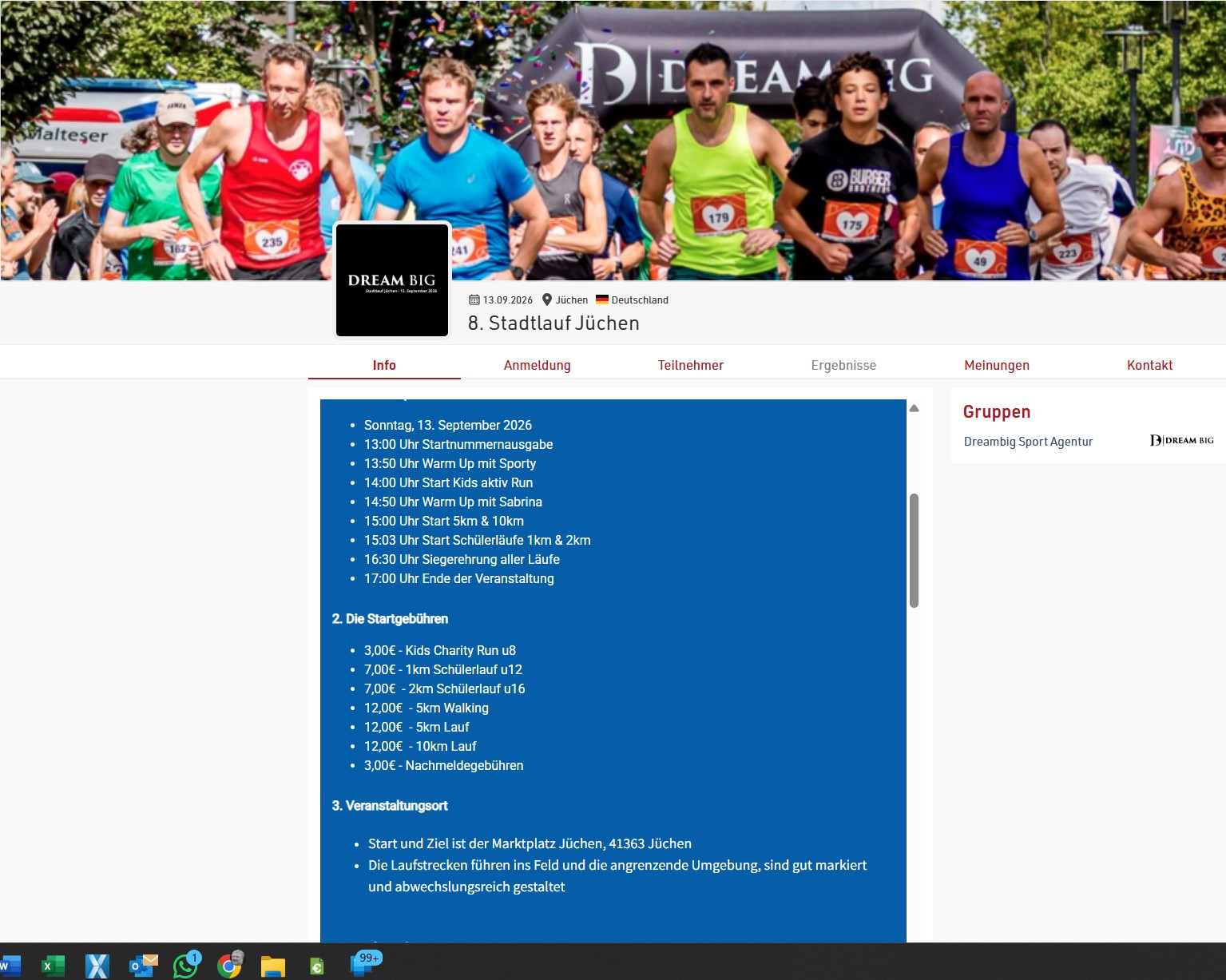1226x980 pixels.
Task: Open the green euro document app
Action: [x=317, y=966]
